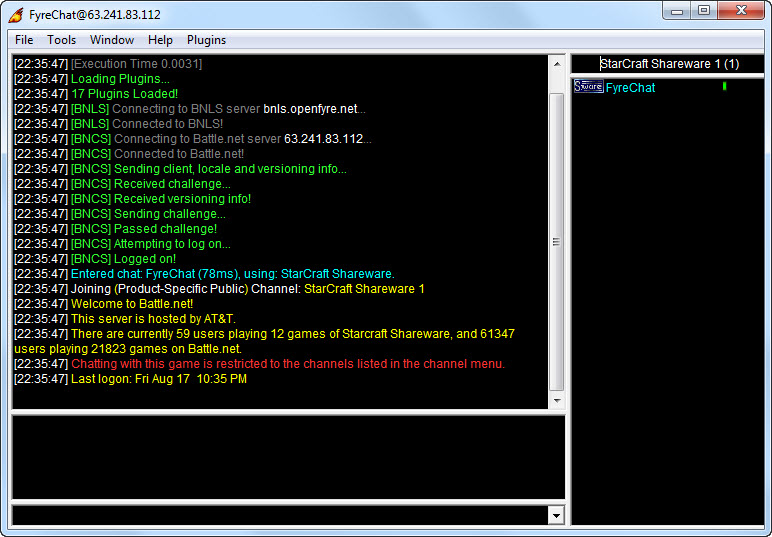Click the empty black panel below chat log

pos(288,457)
